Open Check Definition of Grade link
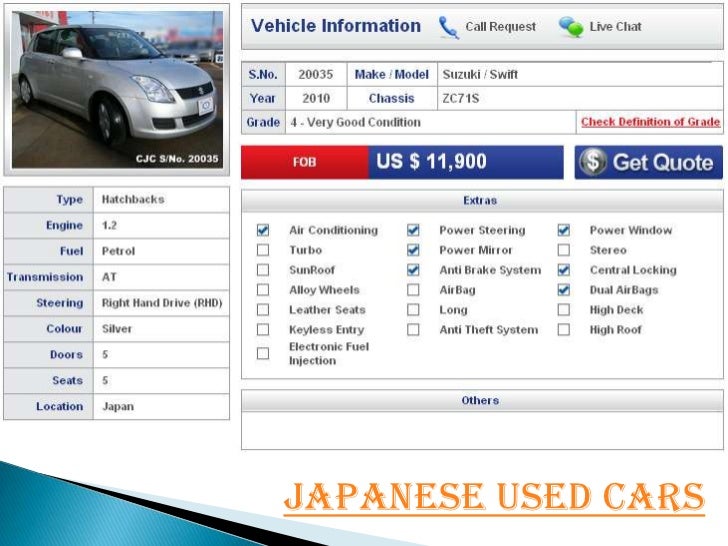The image size is (728, 546). pyautogui.click(x=650, y=122)
